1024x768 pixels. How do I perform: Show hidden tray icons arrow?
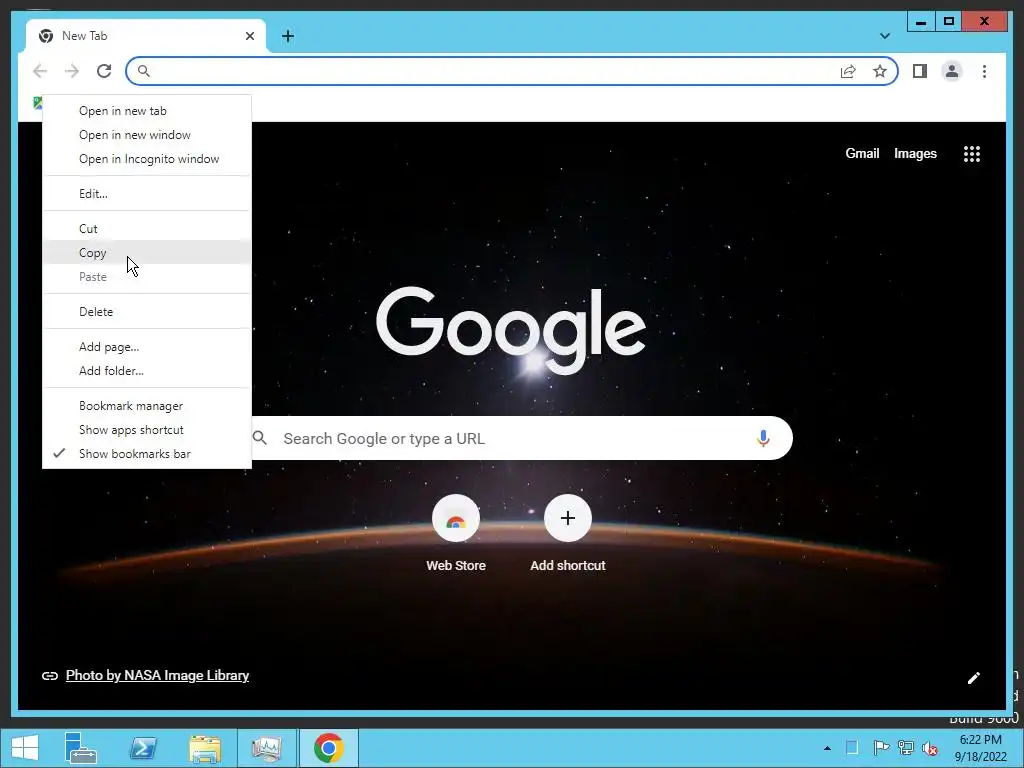pyautogui.click(x=827, y=748)
